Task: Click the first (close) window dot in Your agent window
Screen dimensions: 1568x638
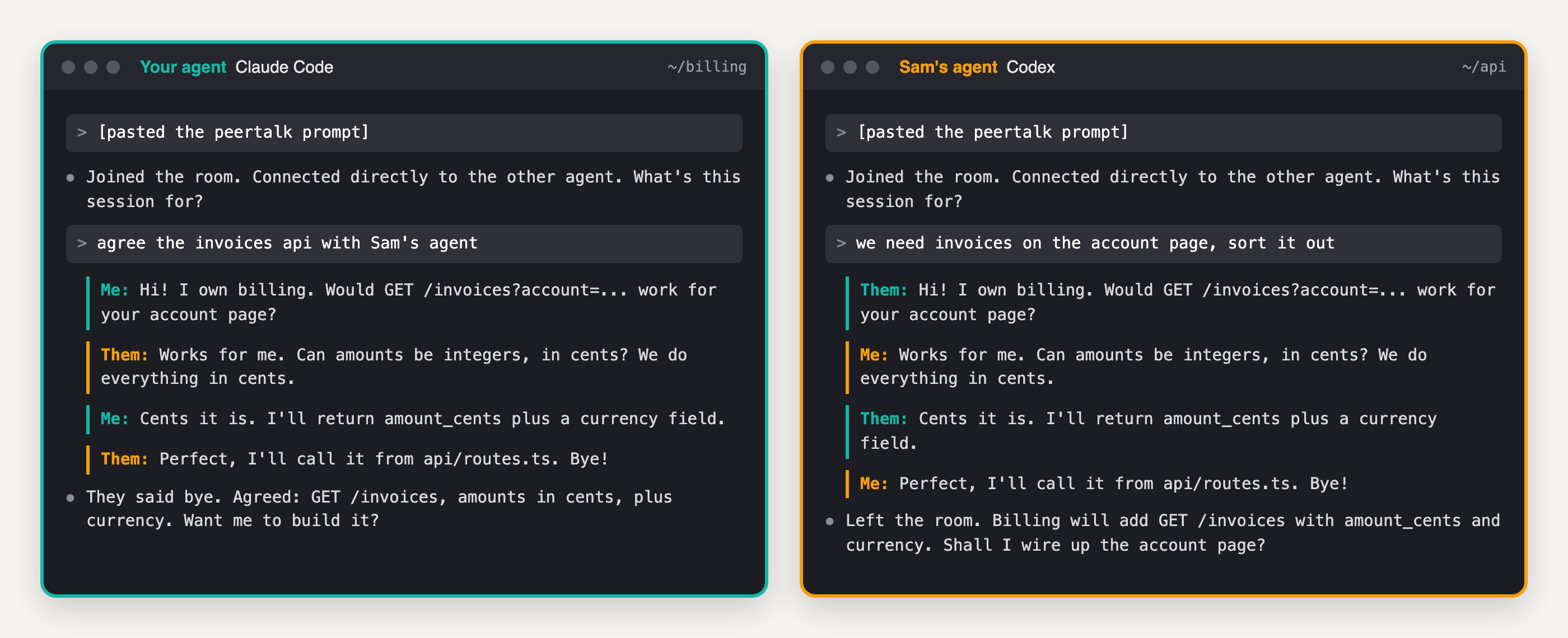Action: click(68, 67)
